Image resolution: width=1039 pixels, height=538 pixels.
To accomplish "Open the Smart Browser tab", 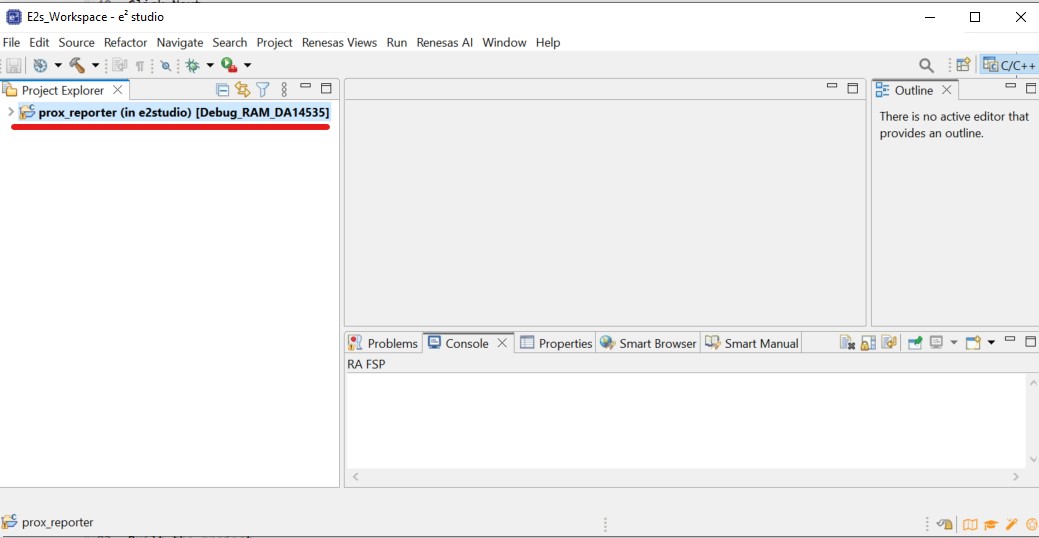I will [x=648, y=343].
